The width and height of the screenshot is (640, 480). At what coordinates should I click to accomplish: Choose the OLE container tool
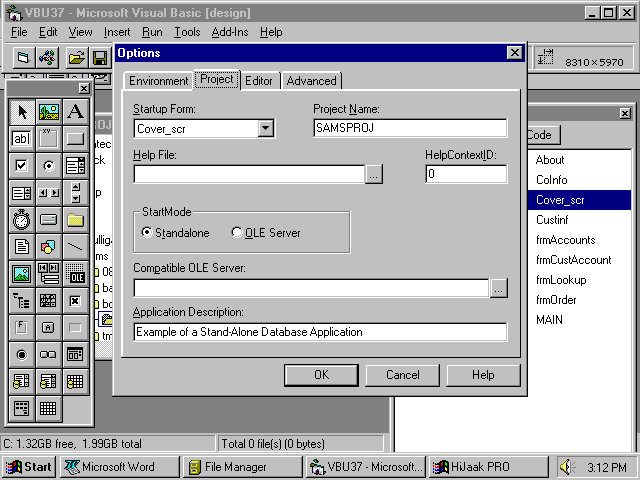(75, 273)
